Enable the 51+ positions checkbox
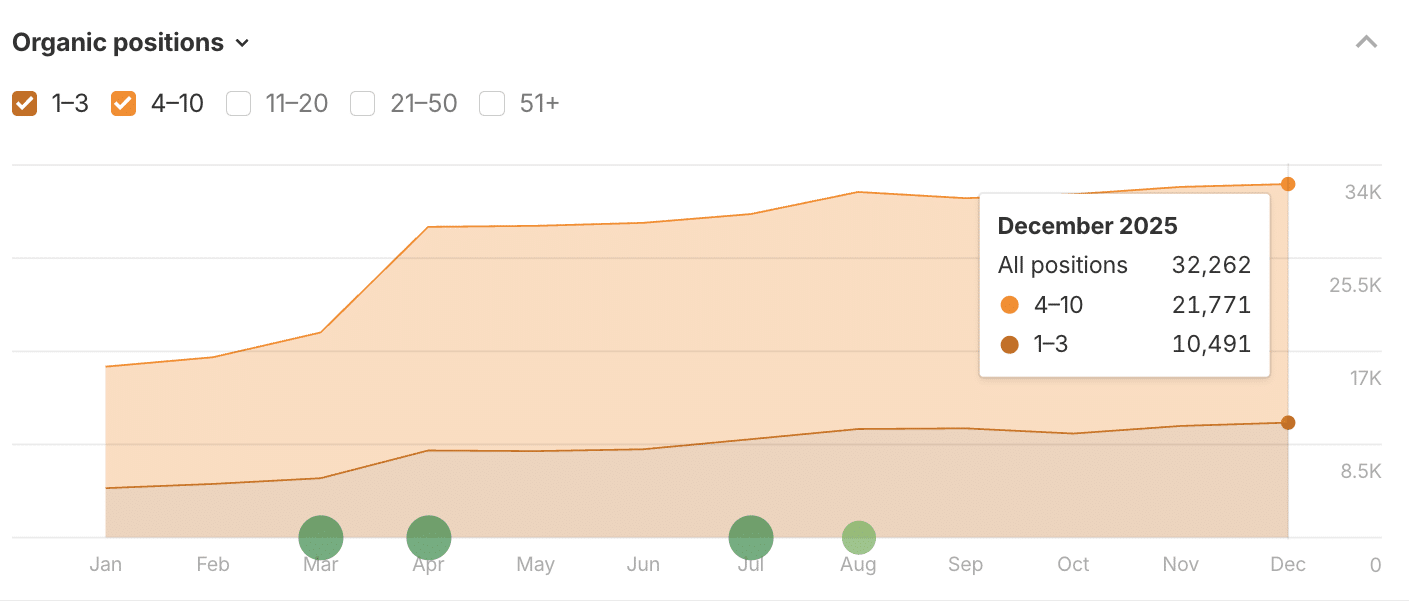This screenshot has height=607, width=1409. [x=492, y=103]
